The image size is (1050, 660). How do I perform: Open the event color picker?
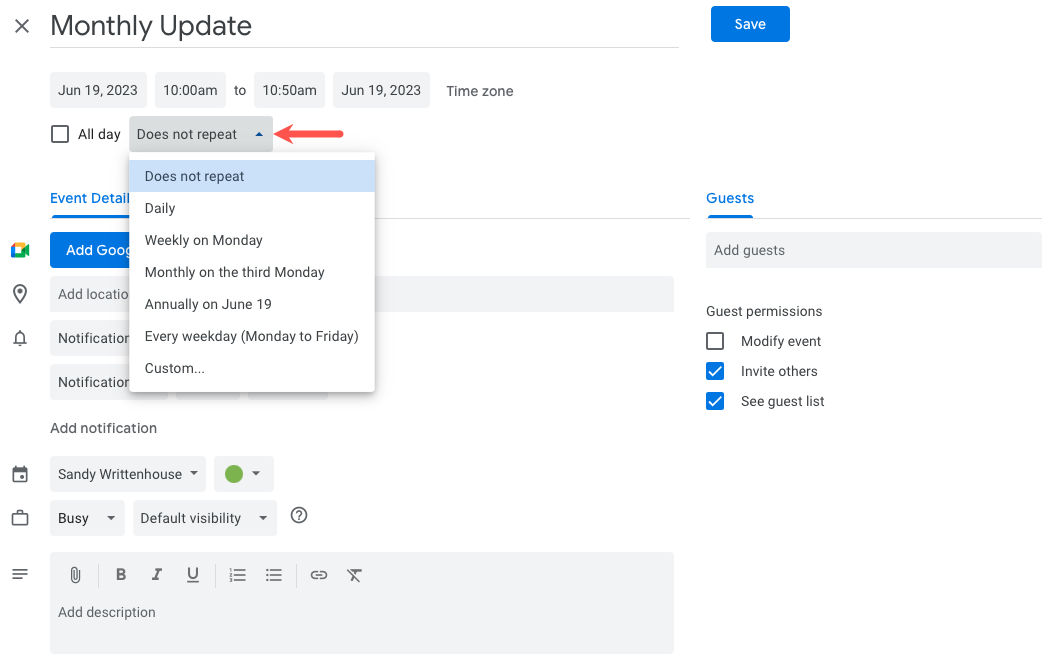[243, 474]
